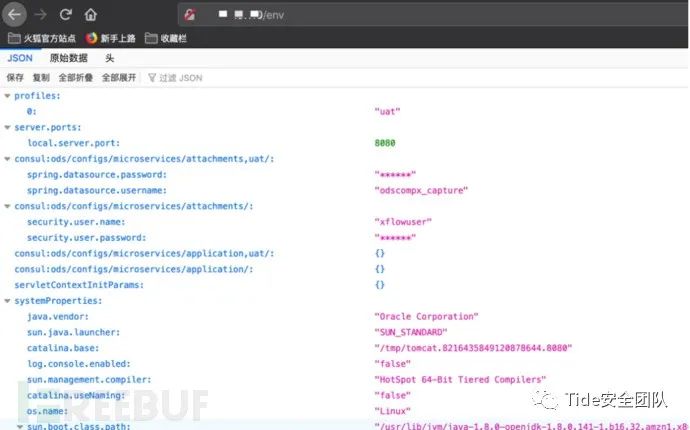
Task: Open the 火狐官方站点 bookmark folder
Action: pyautogui.click(x=42, y=38)
